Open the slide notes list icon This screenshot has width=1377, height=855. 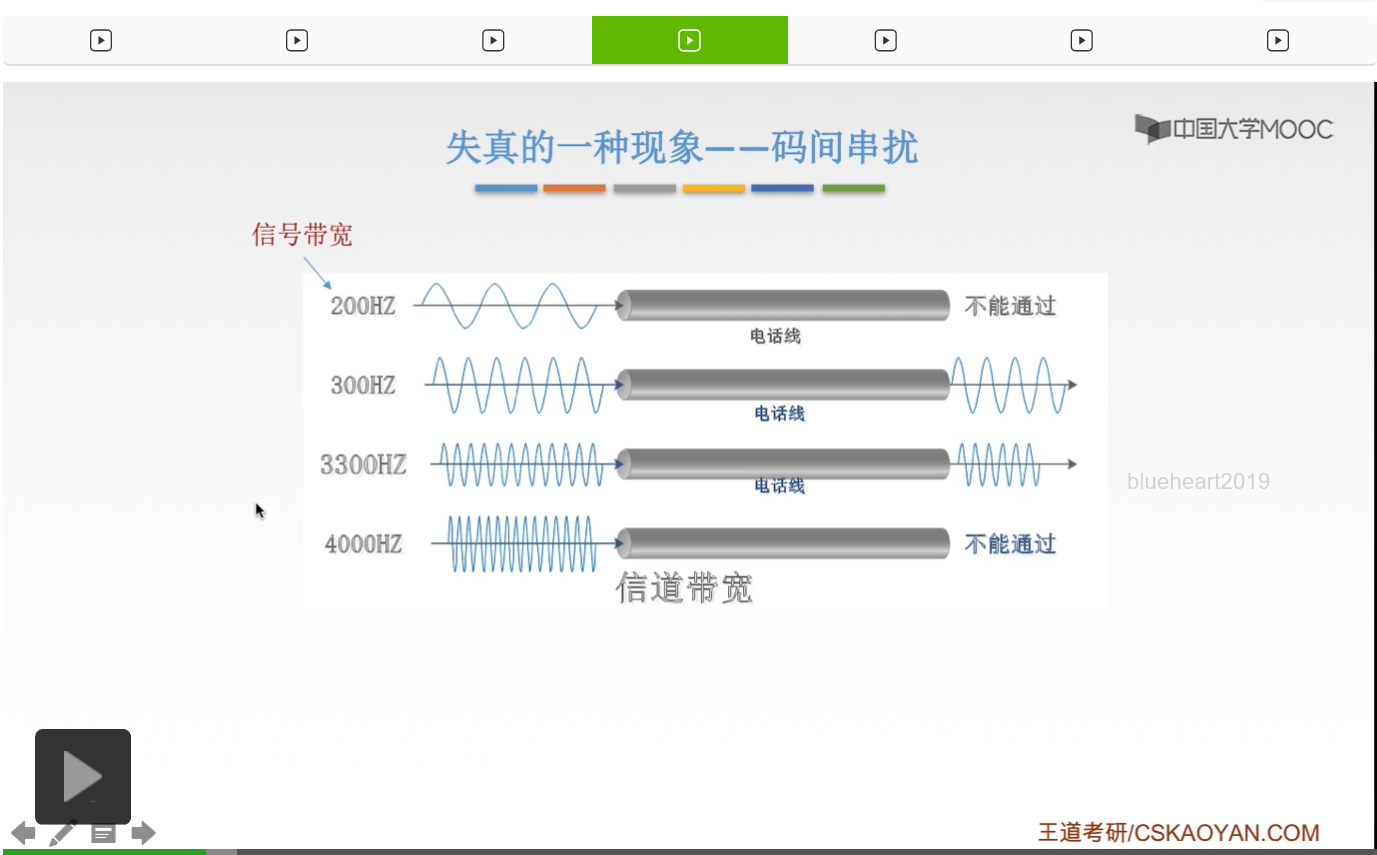coord(103,832)
